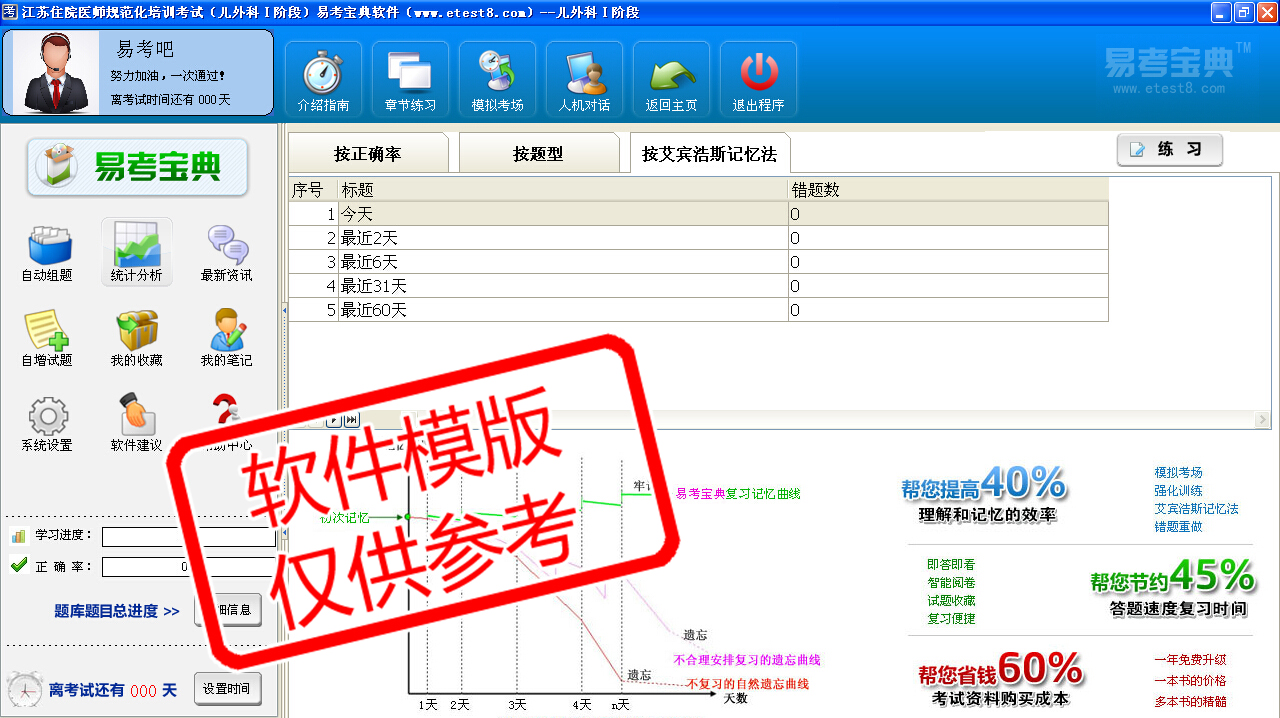Switch to 按题型 tab
The width and height of the screenshot is (1280, 718).
(x=538, y=154)
